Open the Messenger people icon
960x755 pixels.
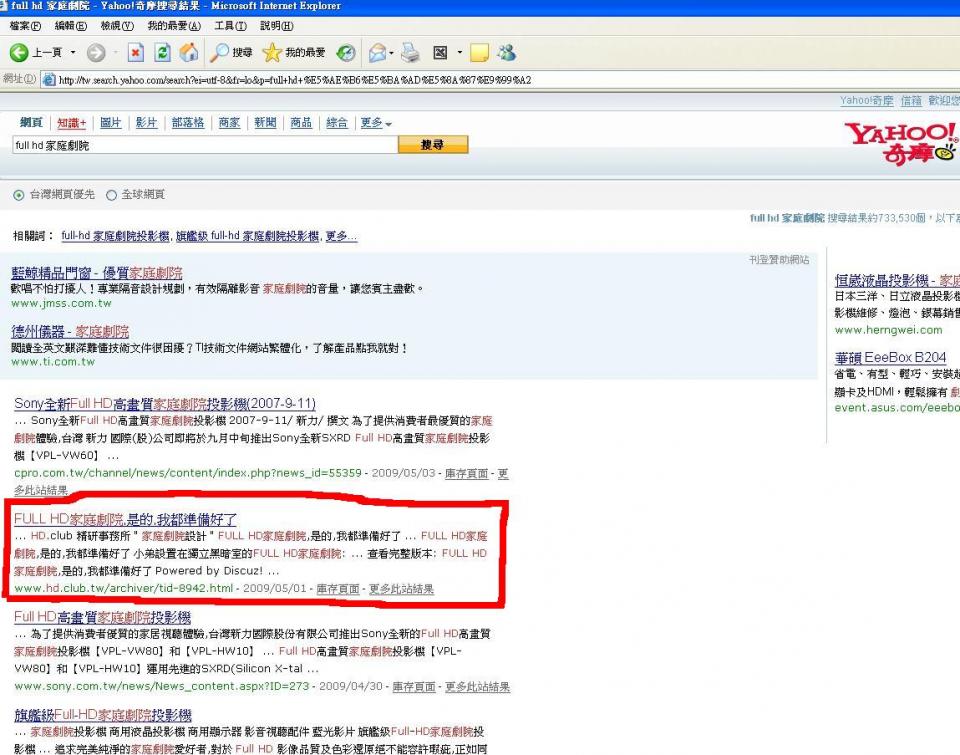[506, 53]
